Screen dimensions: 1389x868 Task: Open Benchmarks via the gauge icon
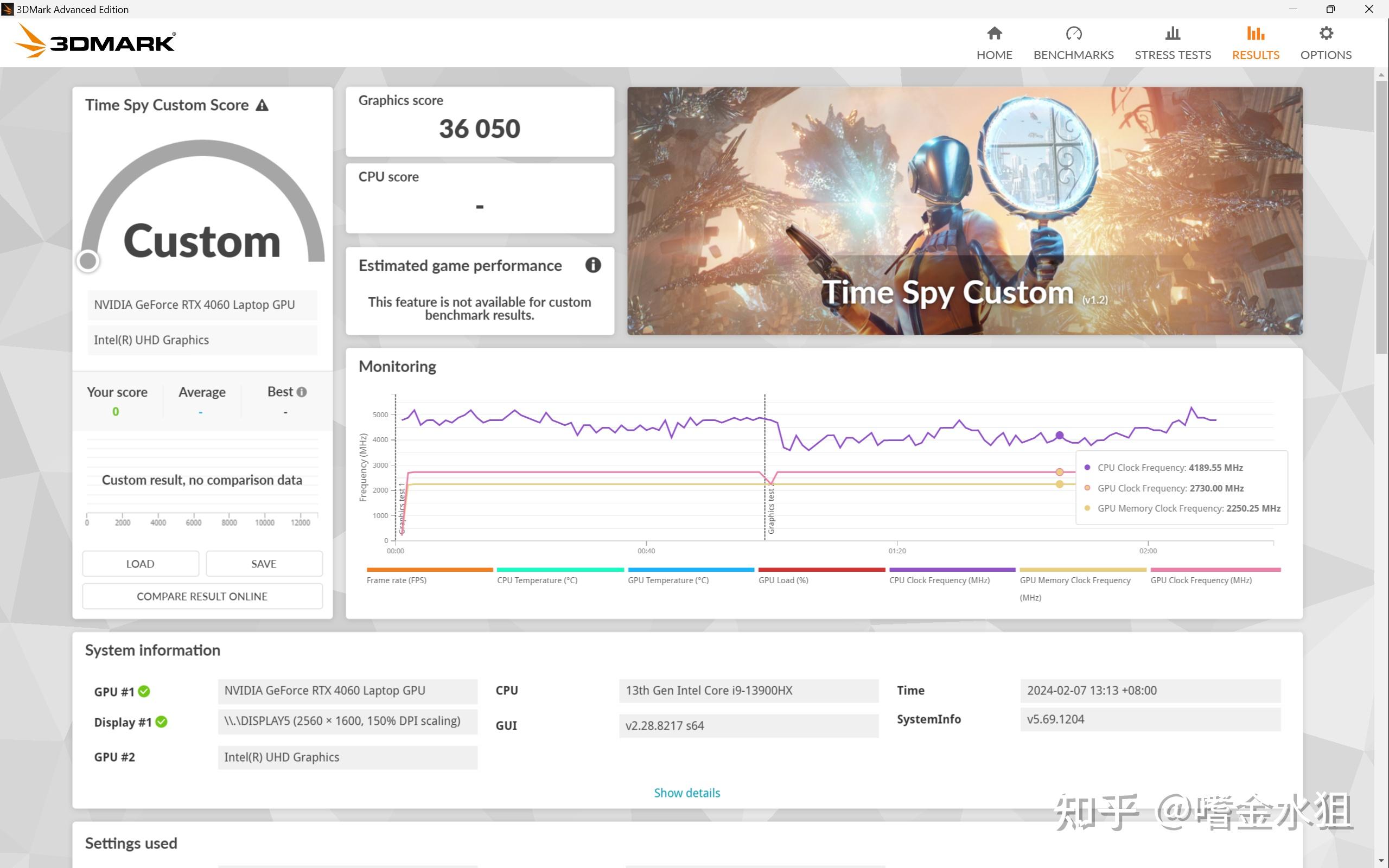[x=1073, y=33]
